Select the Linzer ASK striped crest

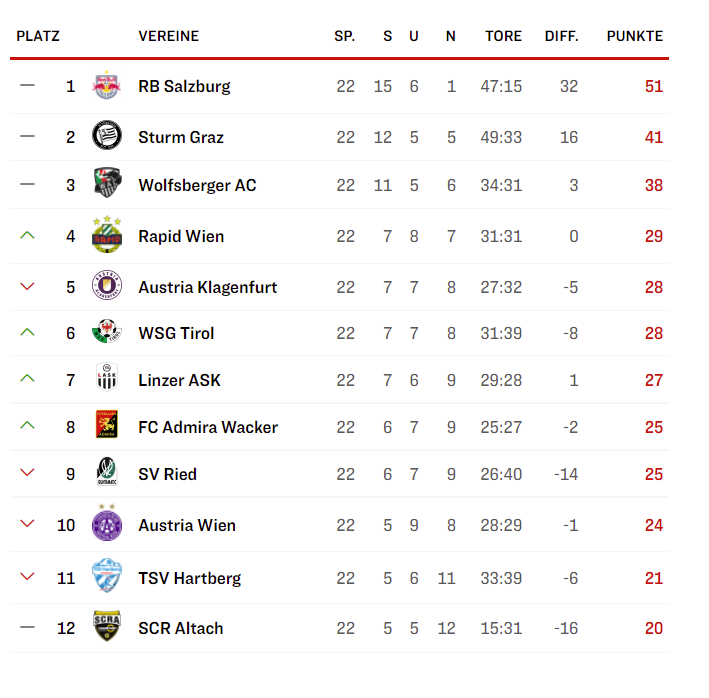click(x=107, y=377)
